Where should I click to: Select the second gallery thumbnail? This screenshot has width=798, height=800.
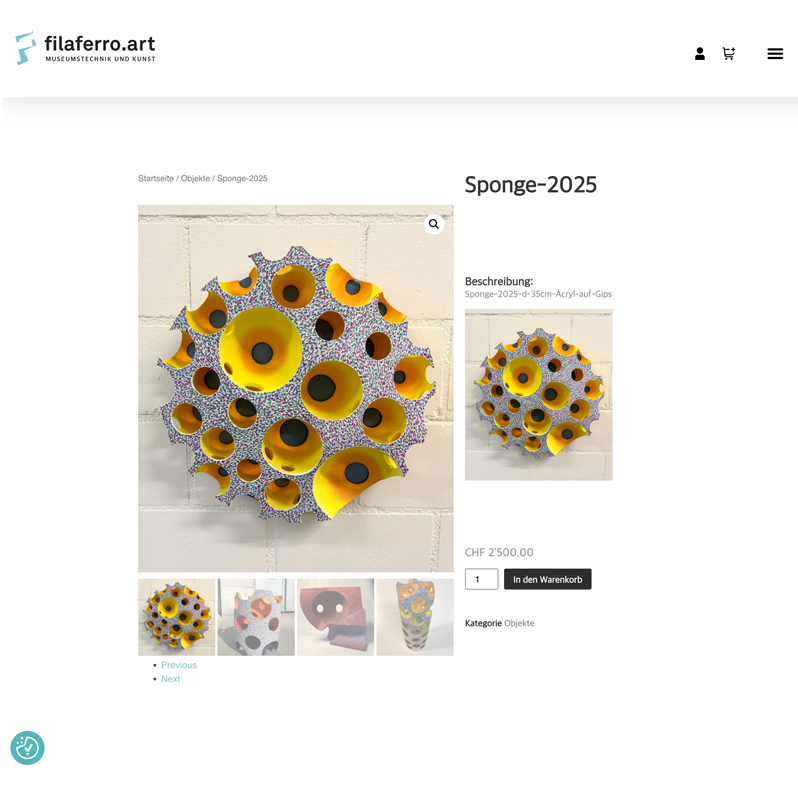point(256,617)
